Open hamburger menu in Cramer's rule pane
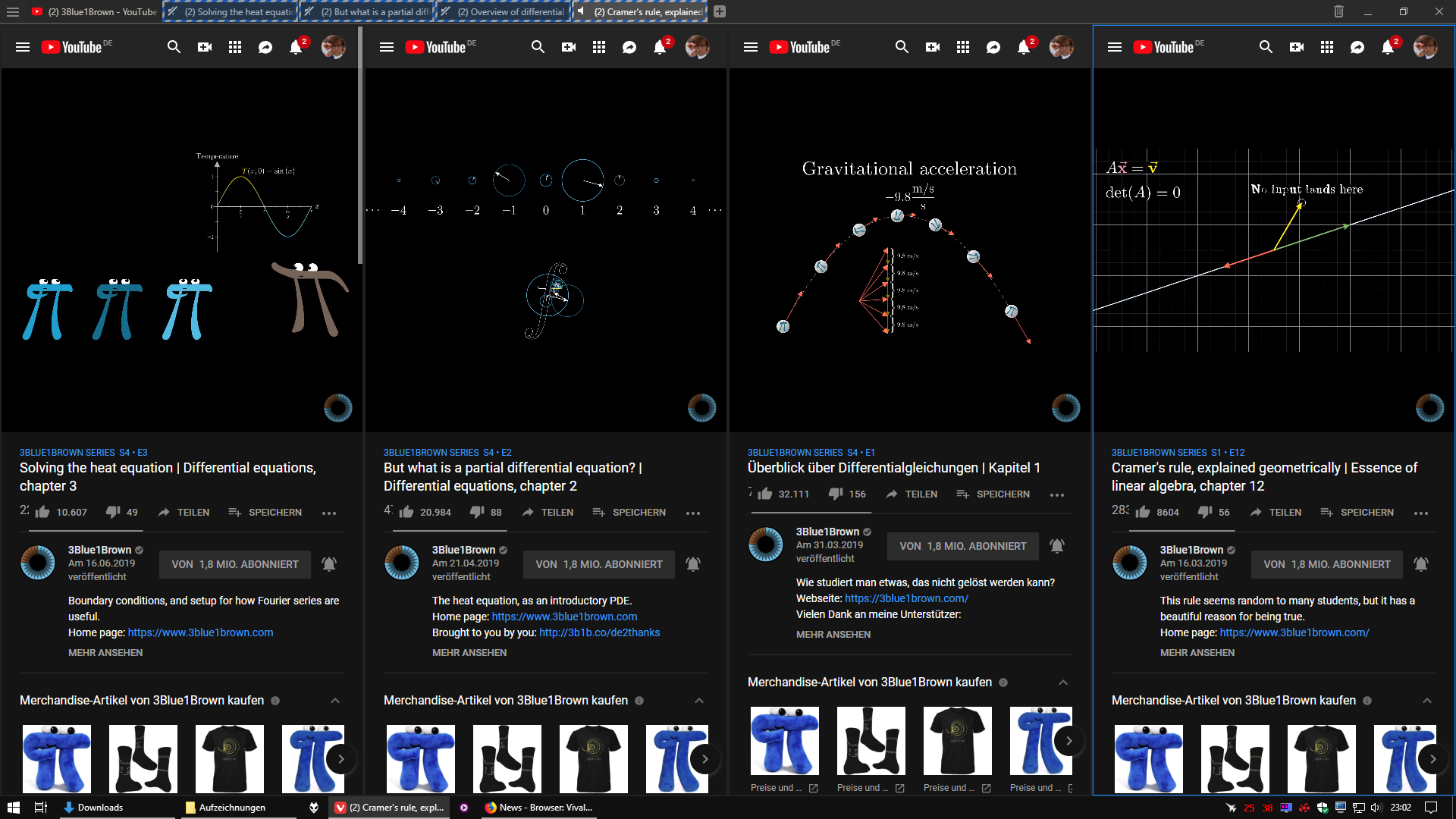Viewport: 1456px width, 819px height. (1115, 47)
